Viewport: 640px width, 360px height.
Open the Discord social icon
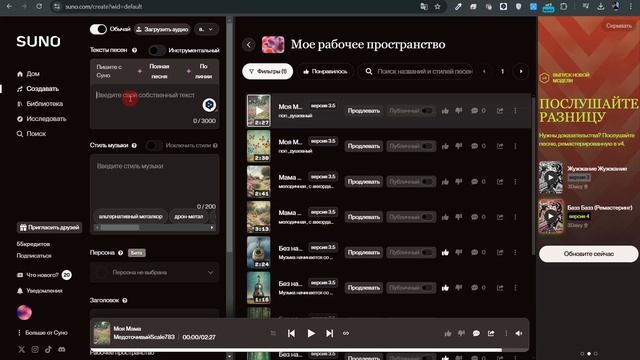click(62, 349)
